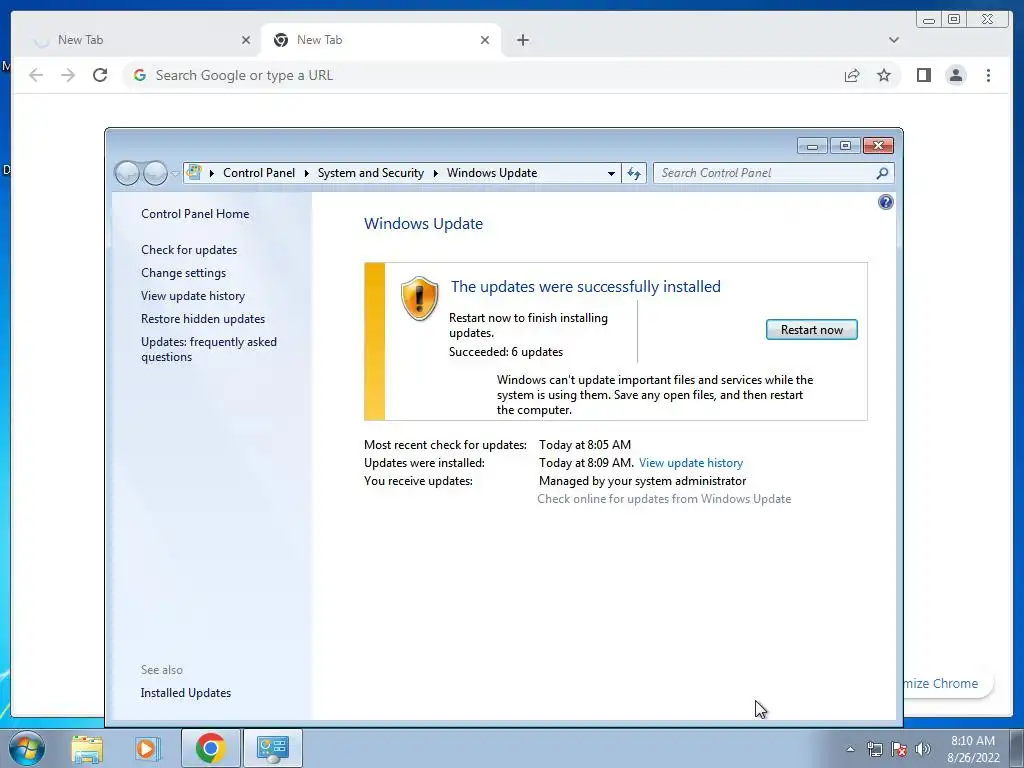Image resolution: width=1024 pixels, height=768 pixels.
Task: Open the Windows Start orb
Action: 27,748
